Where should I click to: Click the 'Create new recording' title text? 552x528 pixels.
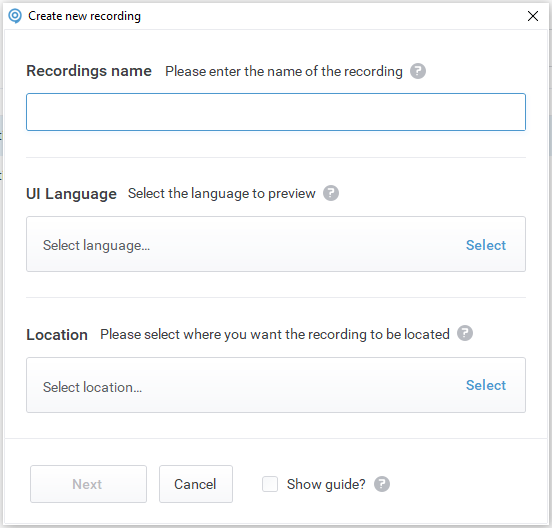coord(84,16)
